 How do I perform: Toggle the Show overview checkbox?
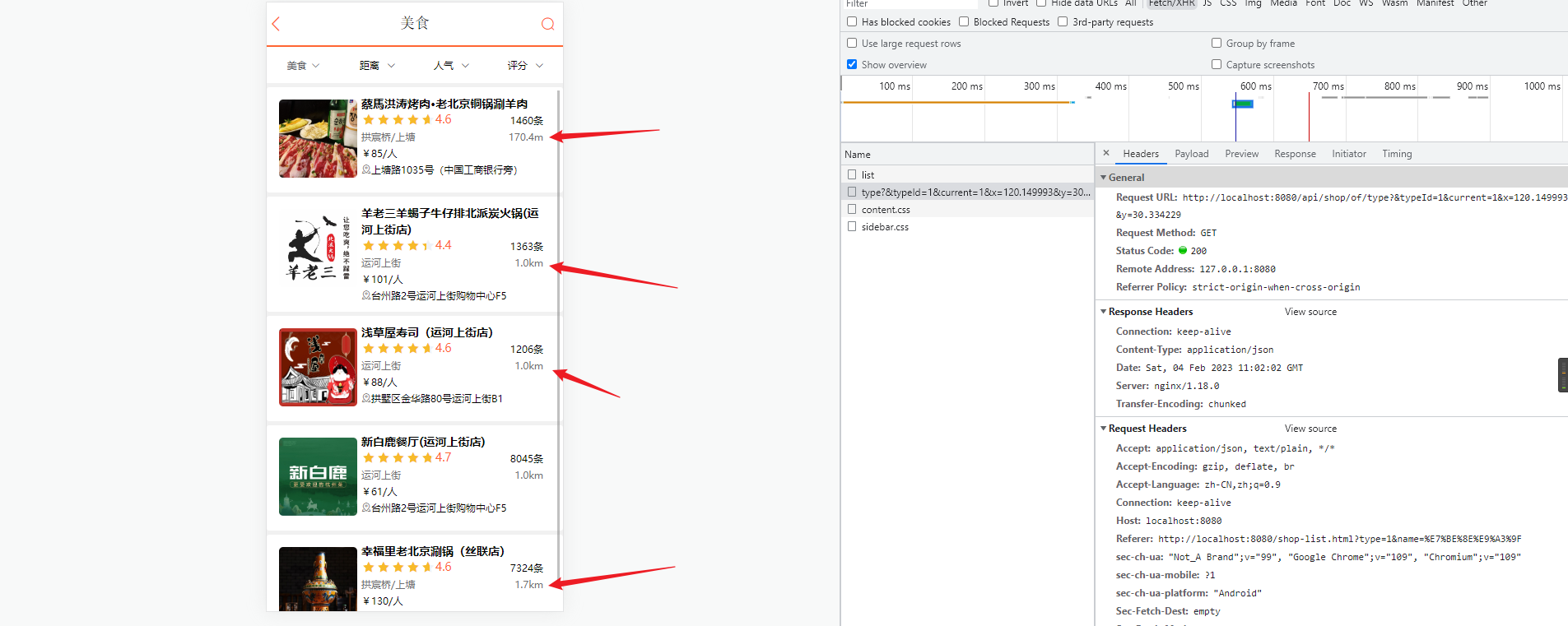[x=852, y=64]
